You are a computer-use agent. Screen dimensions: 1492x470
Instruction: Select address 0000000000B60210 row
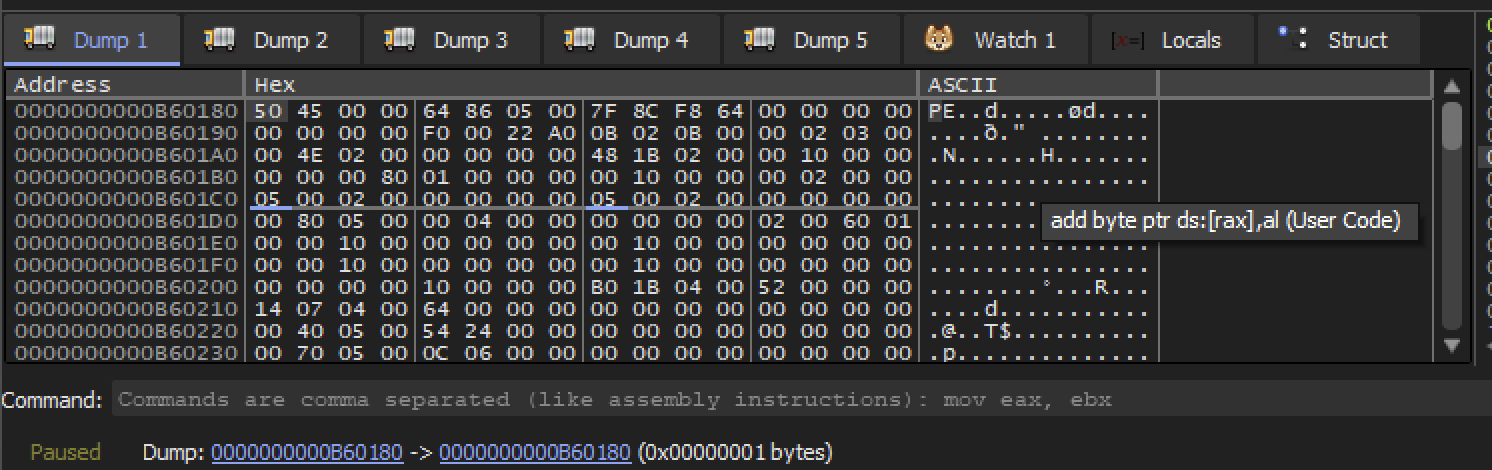pos(125,309)
